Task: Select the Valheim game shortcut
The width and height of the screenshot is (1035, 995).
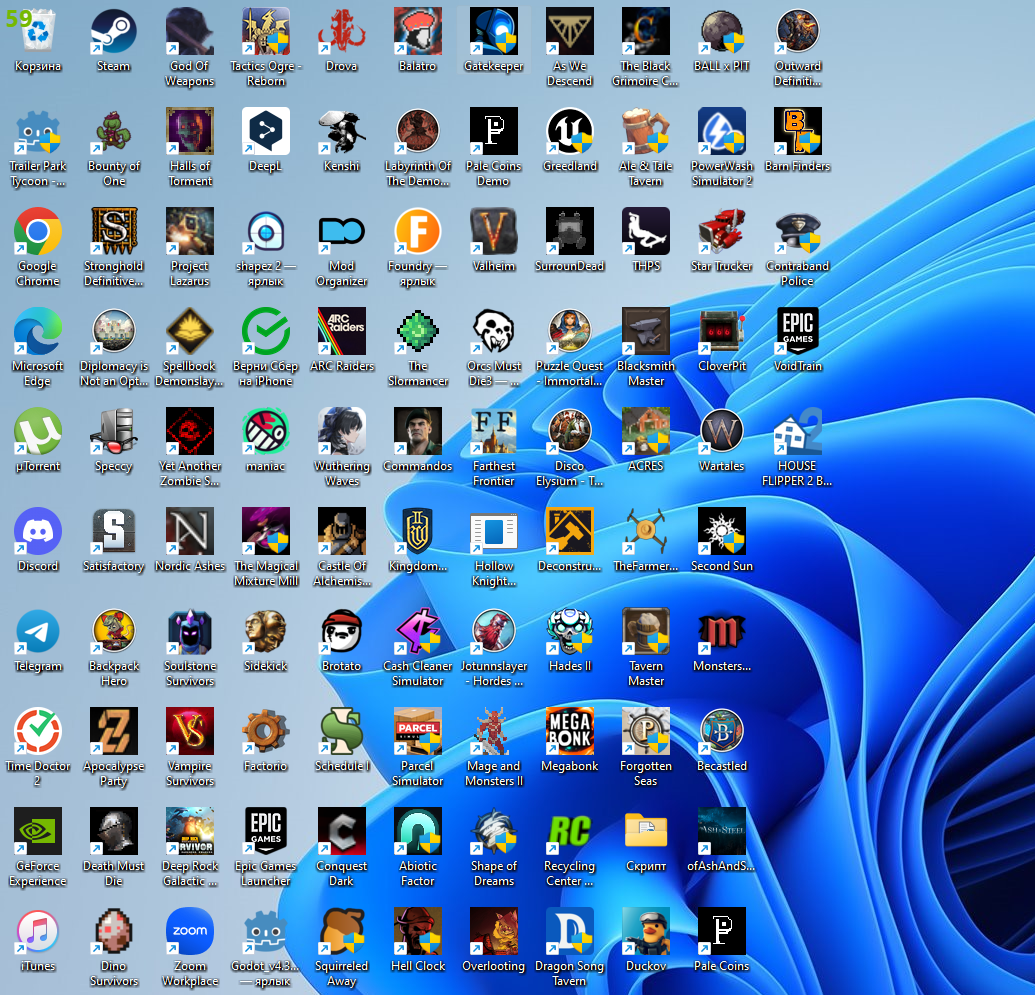Action: 494,232
